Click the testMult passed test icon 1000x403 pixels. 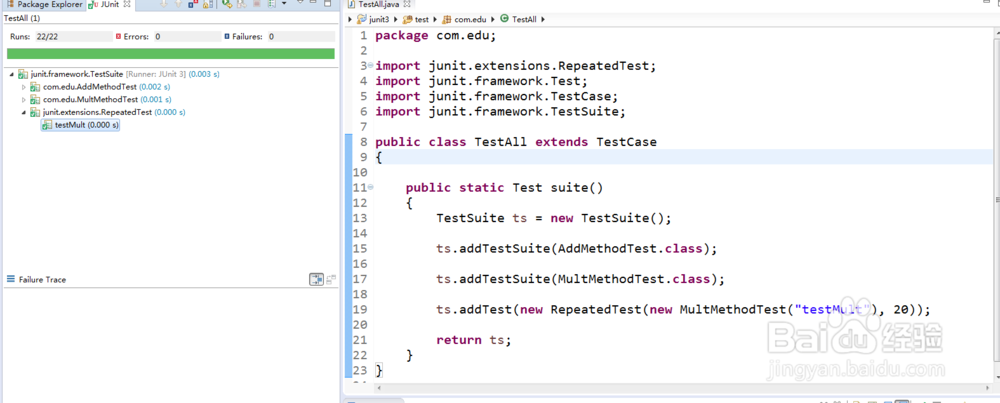coord(47,126)
